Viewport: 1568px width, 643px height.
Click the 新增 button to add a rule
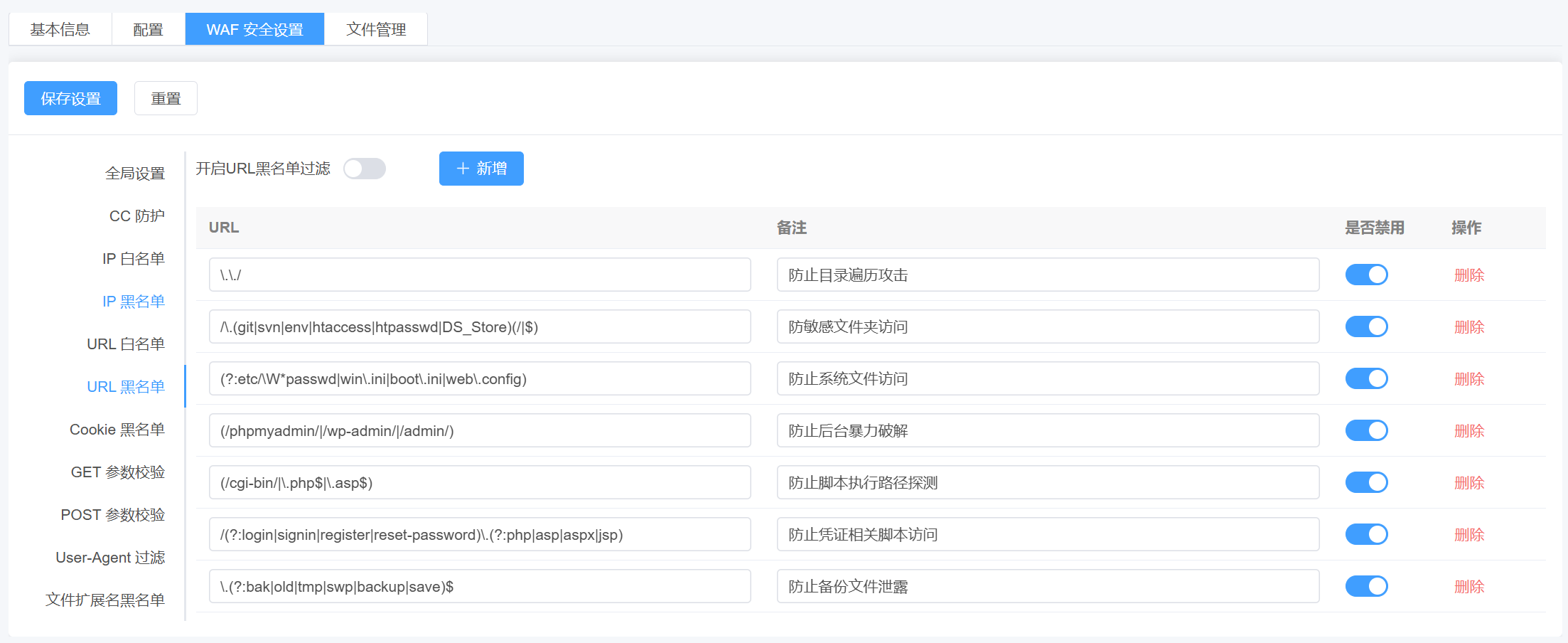(481, 169)
